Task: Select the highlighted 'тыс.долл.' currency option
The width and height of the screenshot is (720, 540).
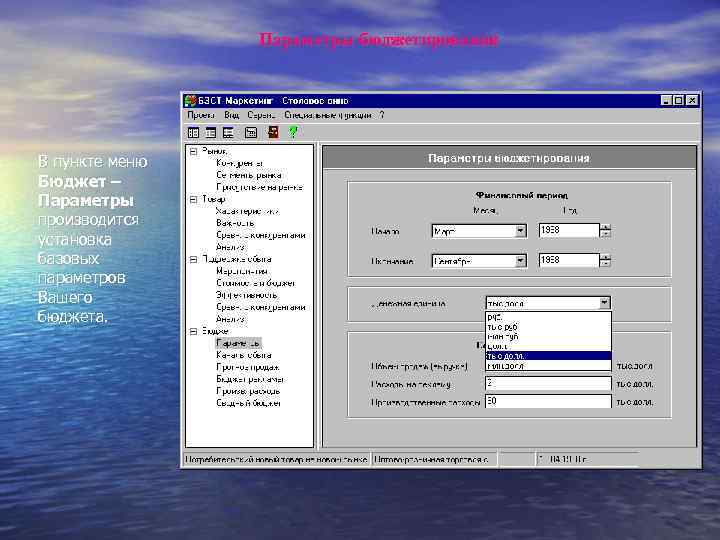Action: [x=506, y=355]
